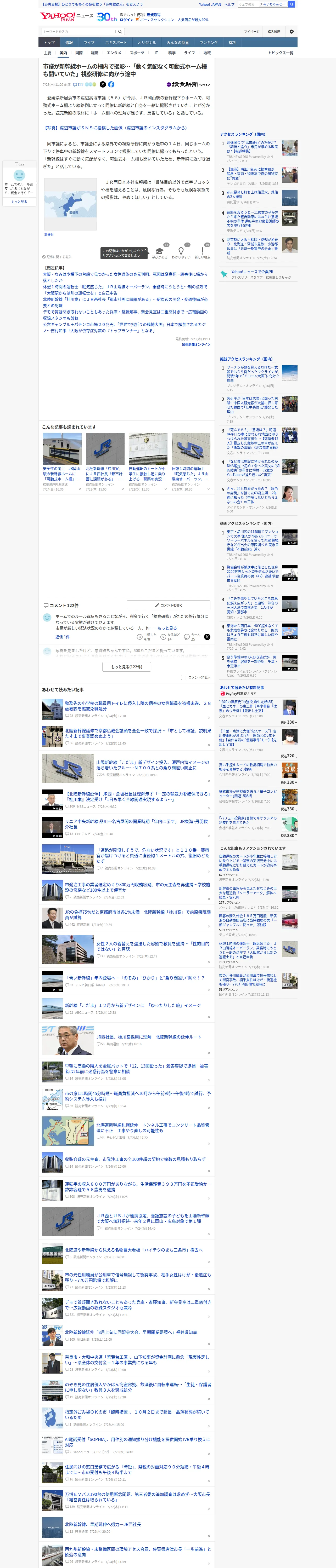Dismiss the 安全性の向上 recommended article
Image resolution: width=336 pixels, height=1568 pixels.
click(x=79, y=489)
